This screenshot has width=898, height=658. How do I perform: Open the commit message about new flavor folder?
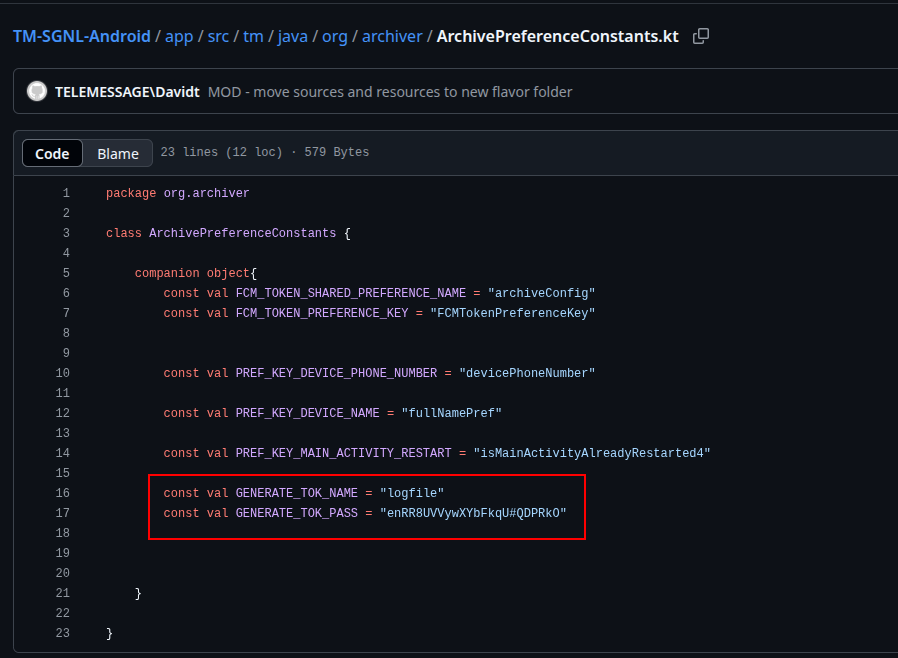click(390, 92)
